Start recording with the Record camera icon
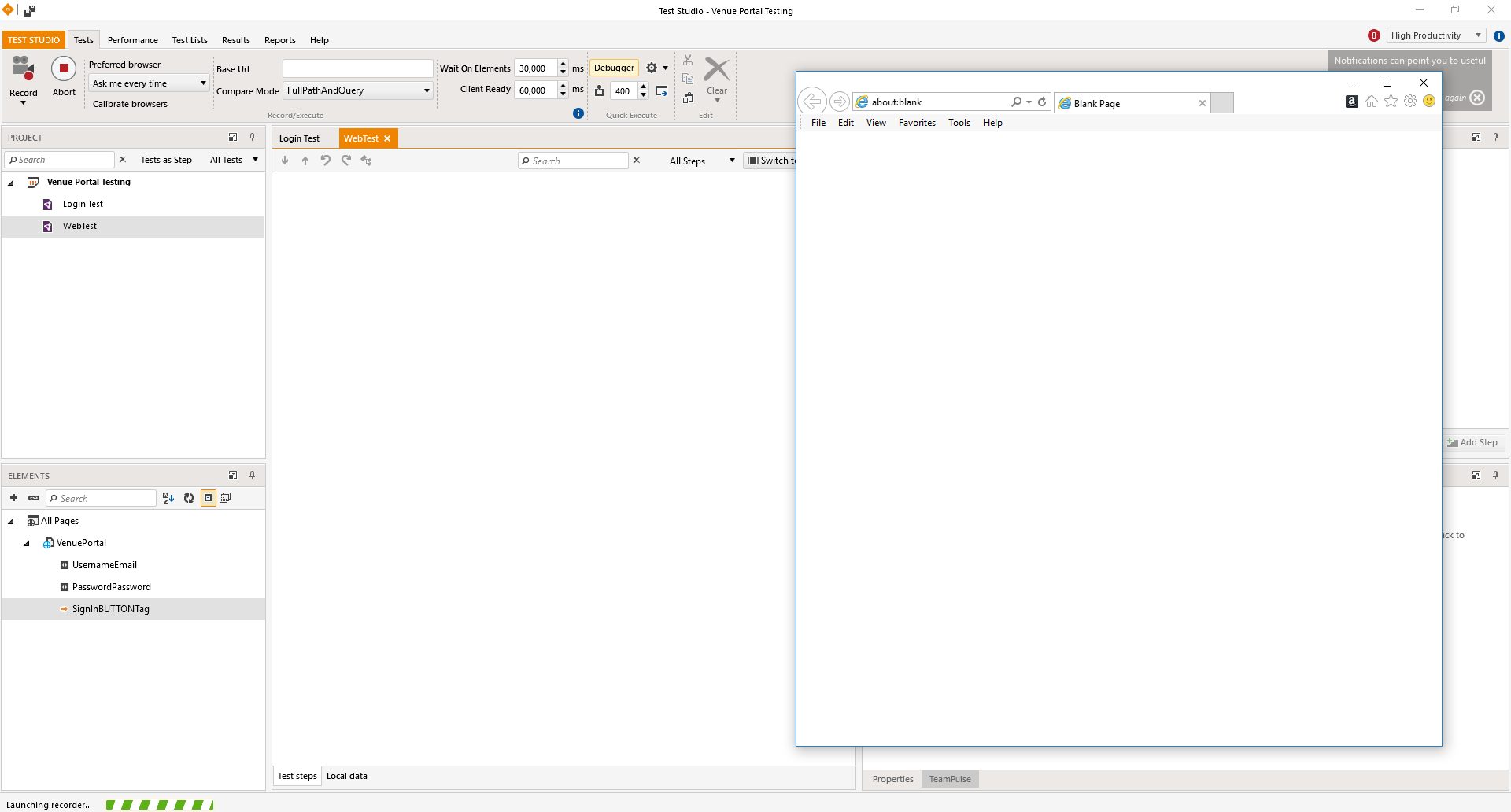Viewport: 1511px width, 812px height. [24, 69]
